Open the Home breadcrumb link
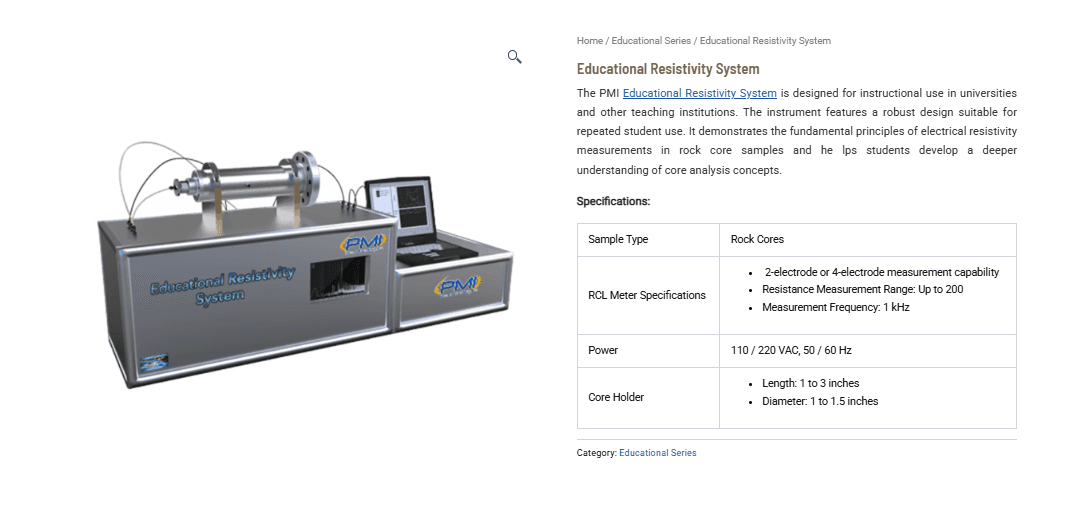 [x=590, y=41]
